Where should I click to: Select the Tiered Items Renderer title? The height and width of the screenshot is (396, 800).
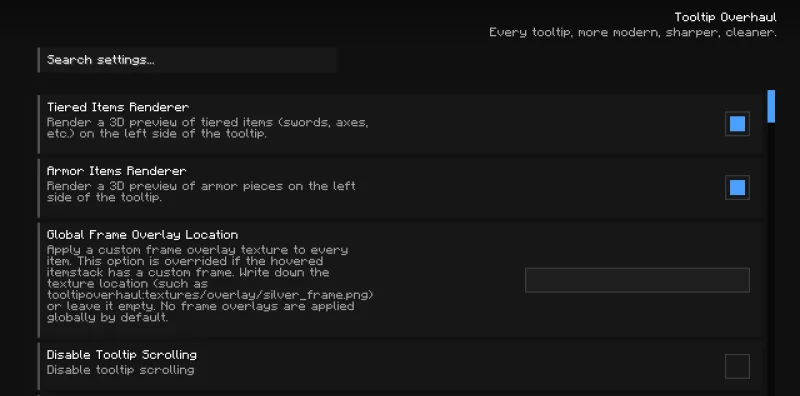pyautogui.click(x=118, y=107)
